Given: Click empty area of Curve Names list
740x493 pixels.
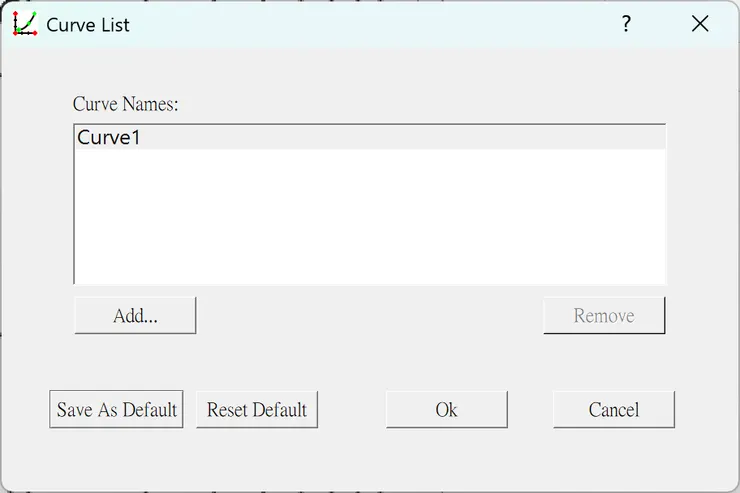Looking at the screenshot, I should click(x=369, y=220).
